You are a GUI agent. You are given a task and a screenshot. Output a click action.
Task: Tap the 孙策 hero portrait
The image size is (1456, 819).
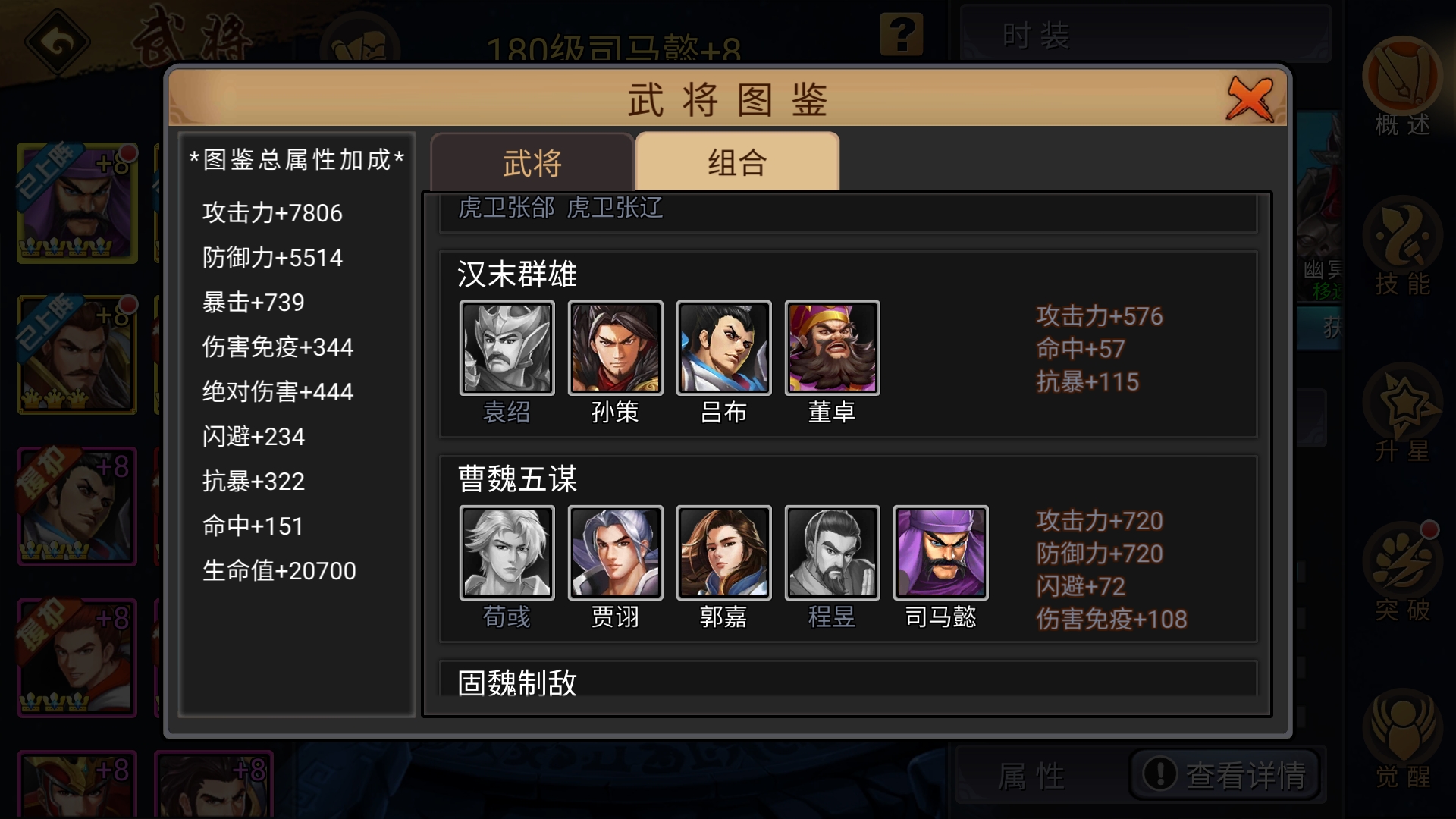(615, 348)
